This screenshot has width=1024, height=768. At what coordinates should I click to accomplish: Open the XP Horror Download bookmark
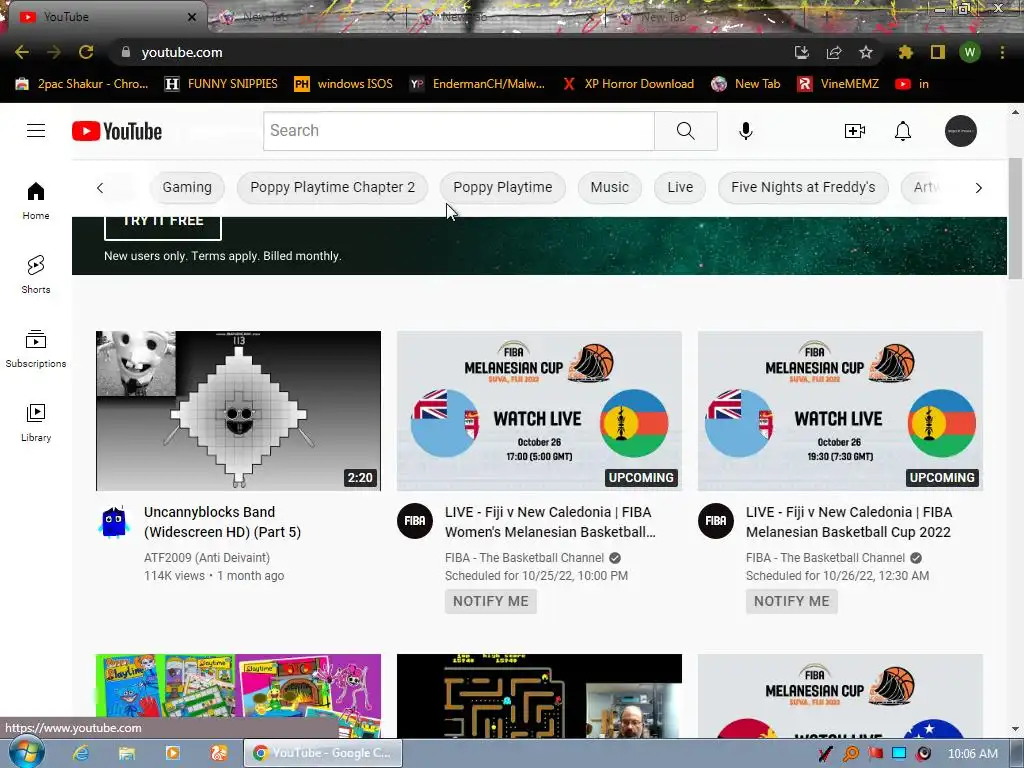pos(628,84)
